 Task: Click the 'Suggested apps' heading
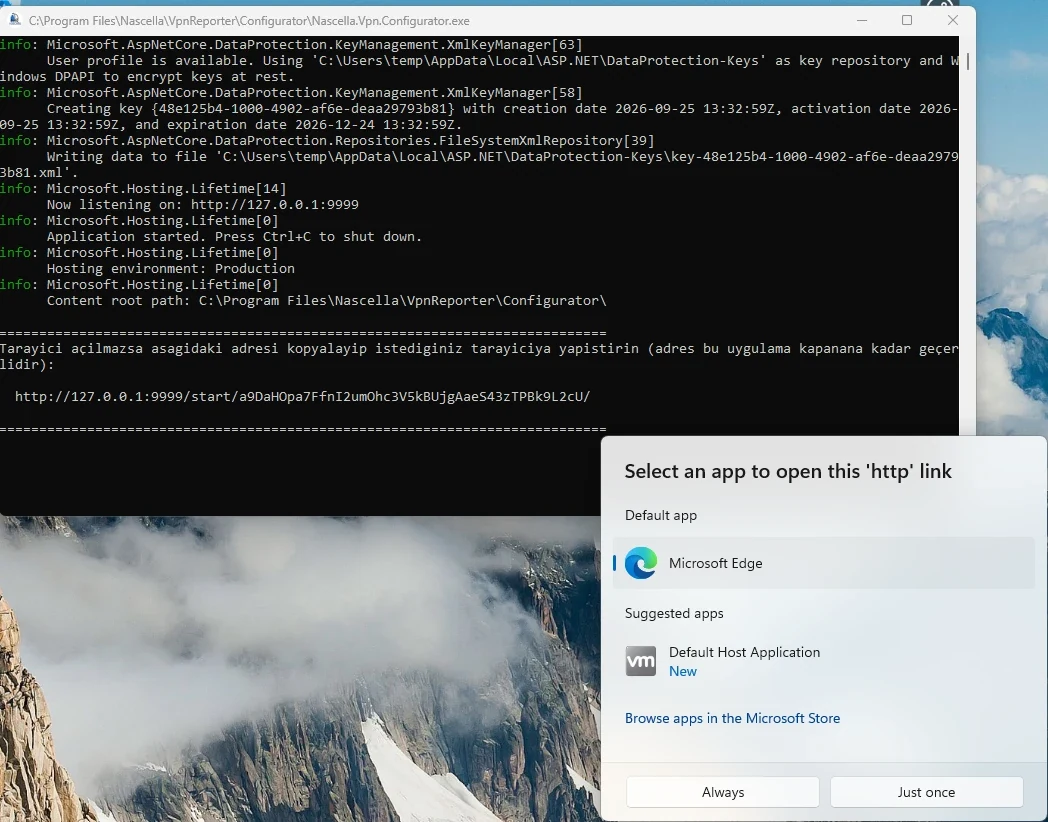point(674,613)
